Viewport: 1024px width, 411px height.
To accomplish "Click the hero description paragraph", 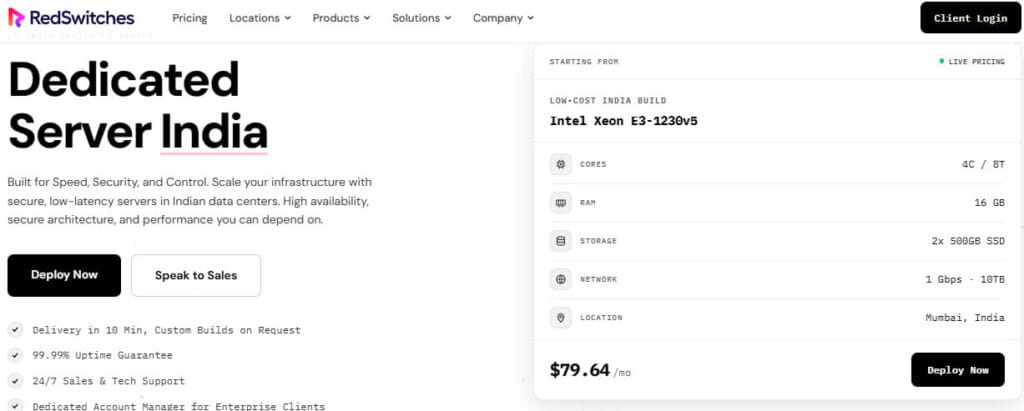I will (x=190, y=201).
